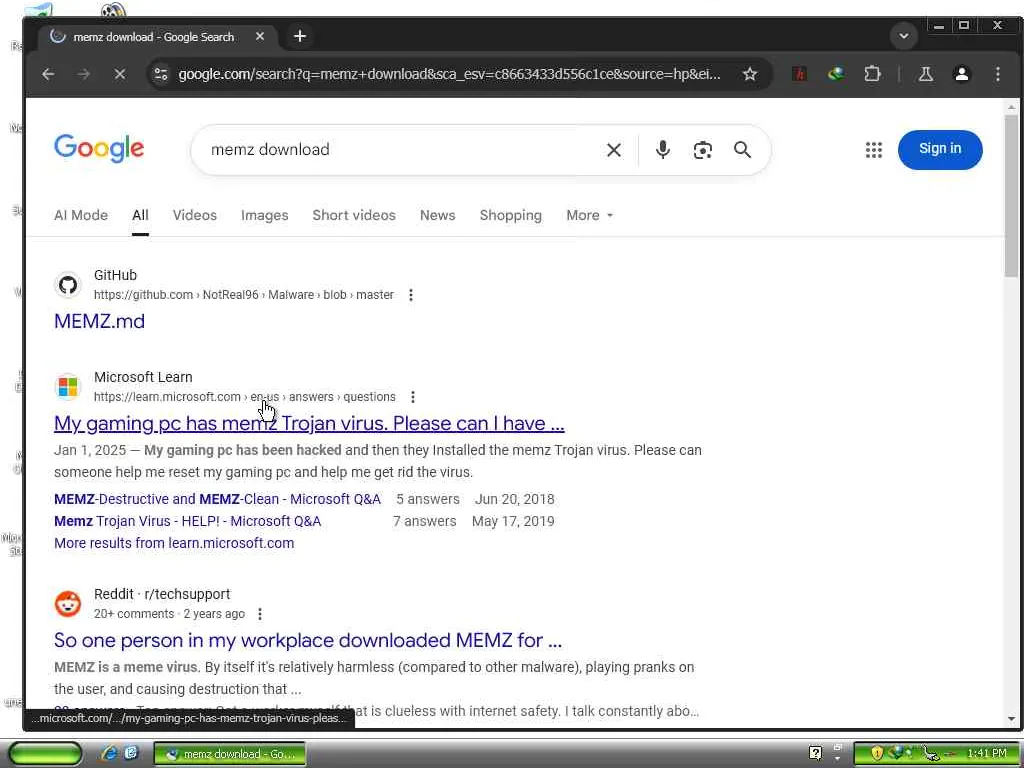Open the Chrome three-dot menu
Image resolution: width=1024 pixels, height=768 pixels.
click(998, 74)
